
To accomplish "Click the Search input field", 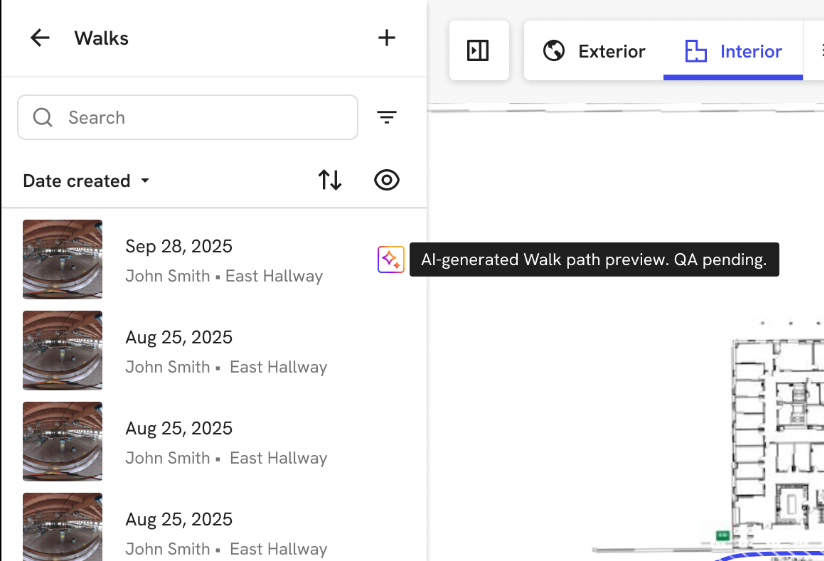I will [200, 118].
